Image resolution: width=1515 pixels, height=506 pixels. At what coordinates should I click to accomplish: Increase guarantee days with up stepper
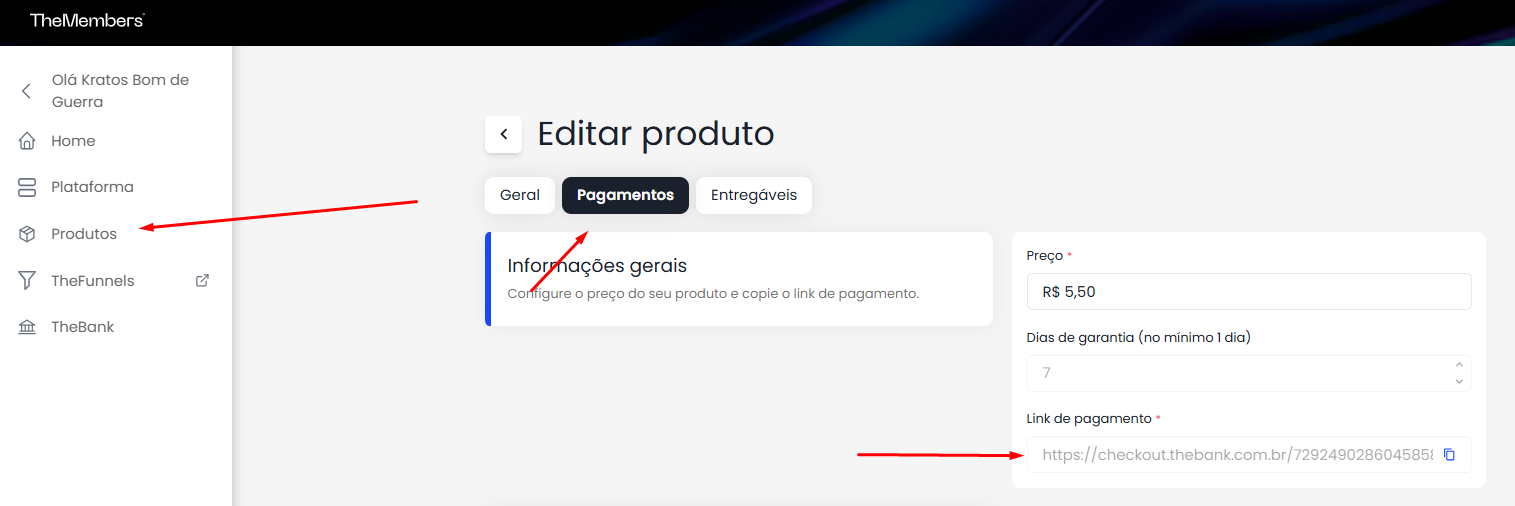1459,365
